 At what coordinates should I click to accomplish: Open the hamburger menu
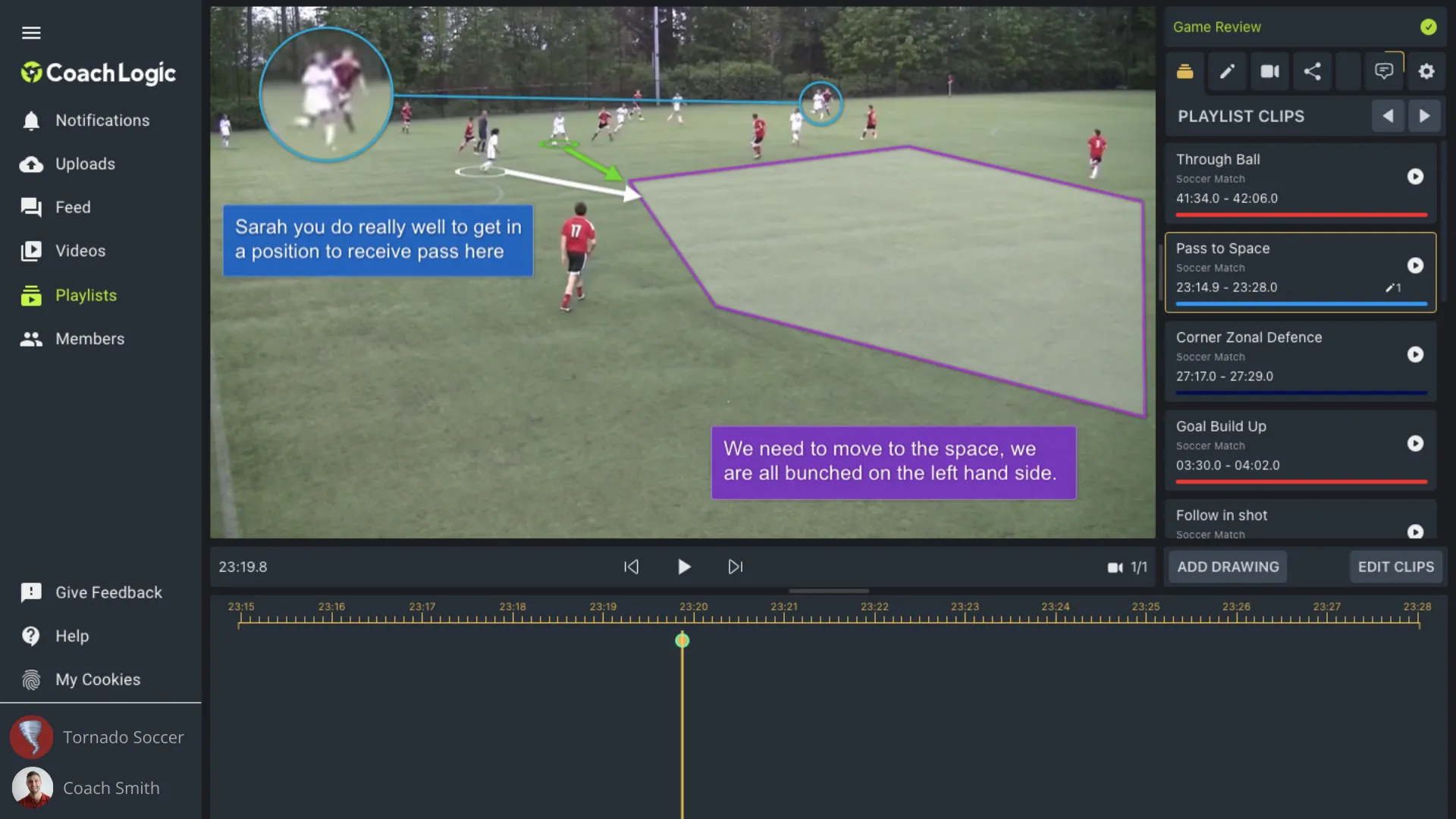coord(31,33)
